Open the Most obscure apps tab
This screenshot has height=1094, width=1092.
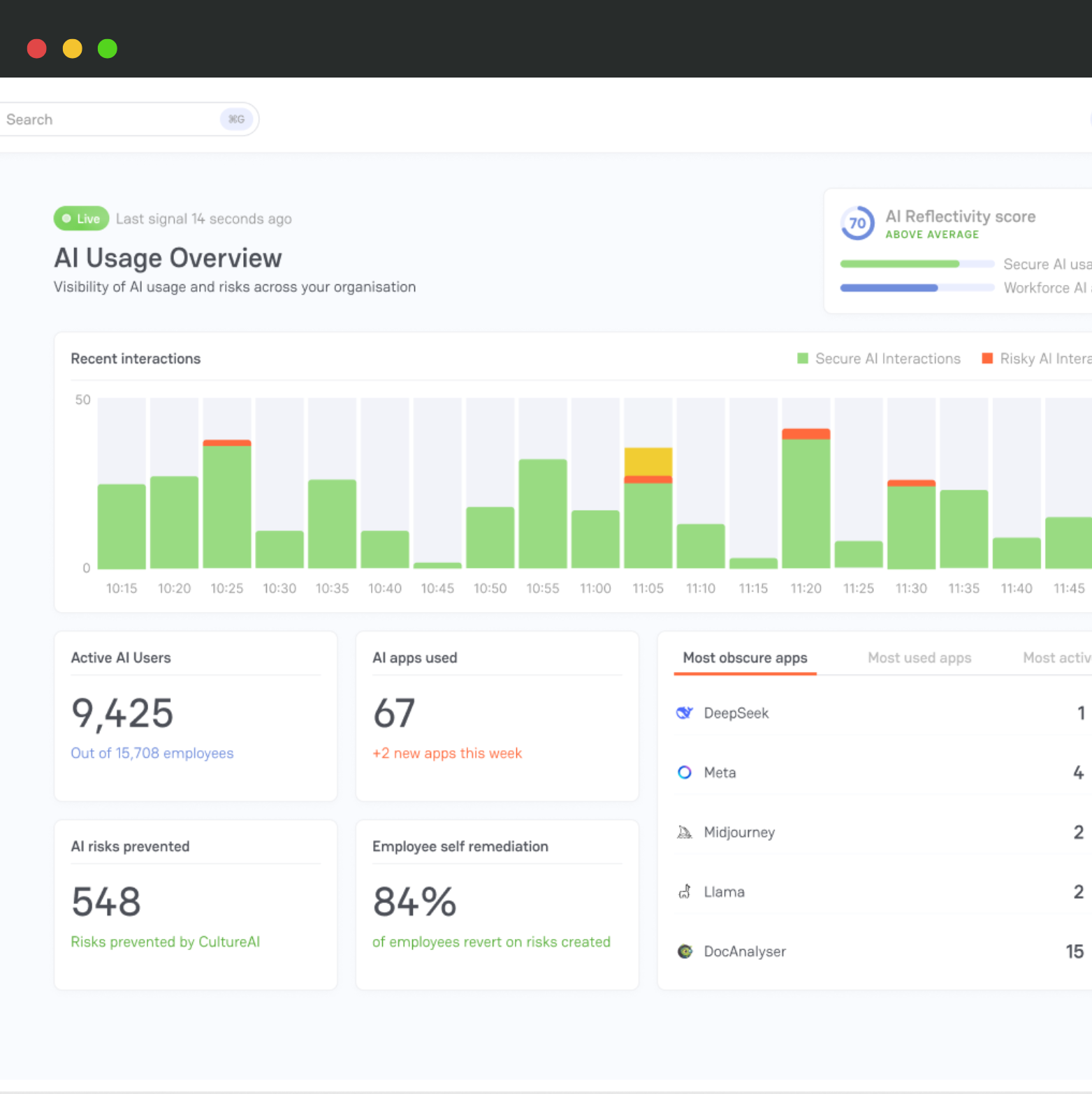(x=745, y=657)
